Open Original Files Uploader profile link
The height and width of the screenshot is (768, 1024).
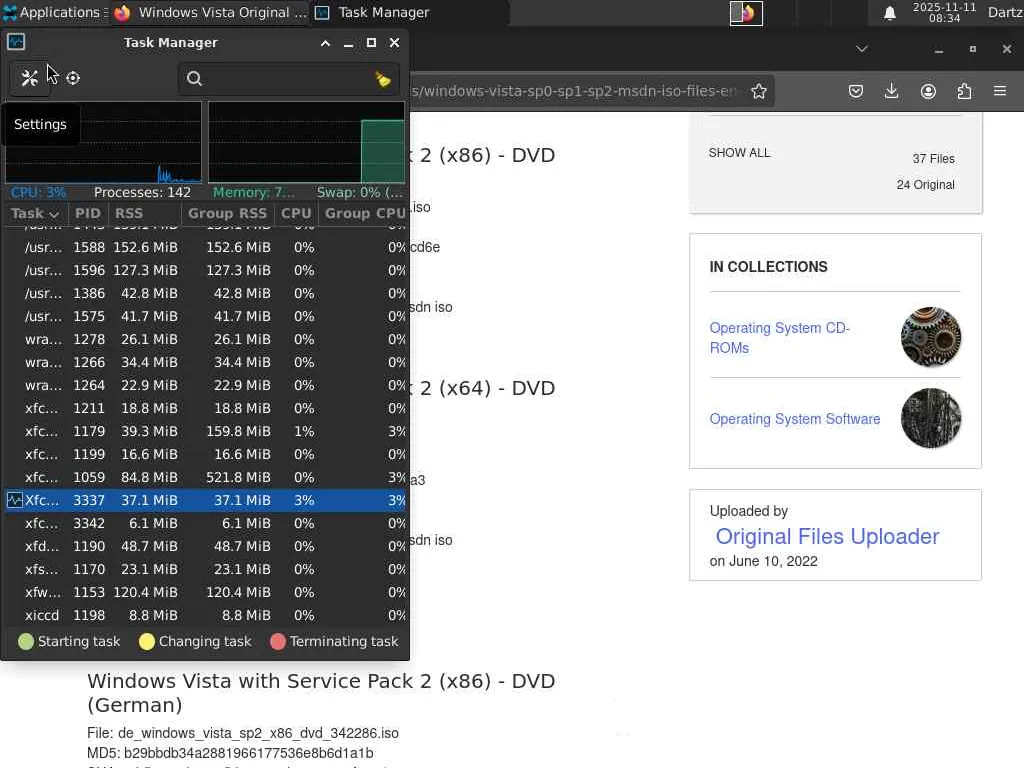coord(827,536)
